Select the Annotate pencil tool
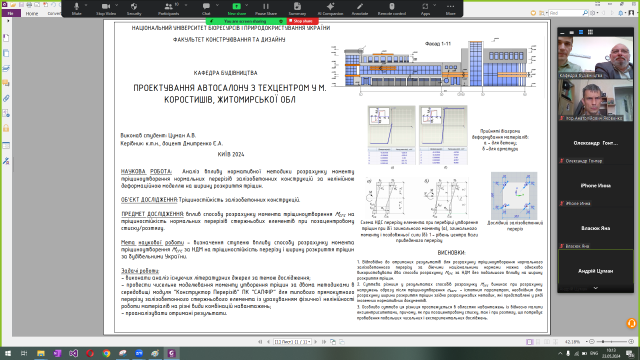 360,8
